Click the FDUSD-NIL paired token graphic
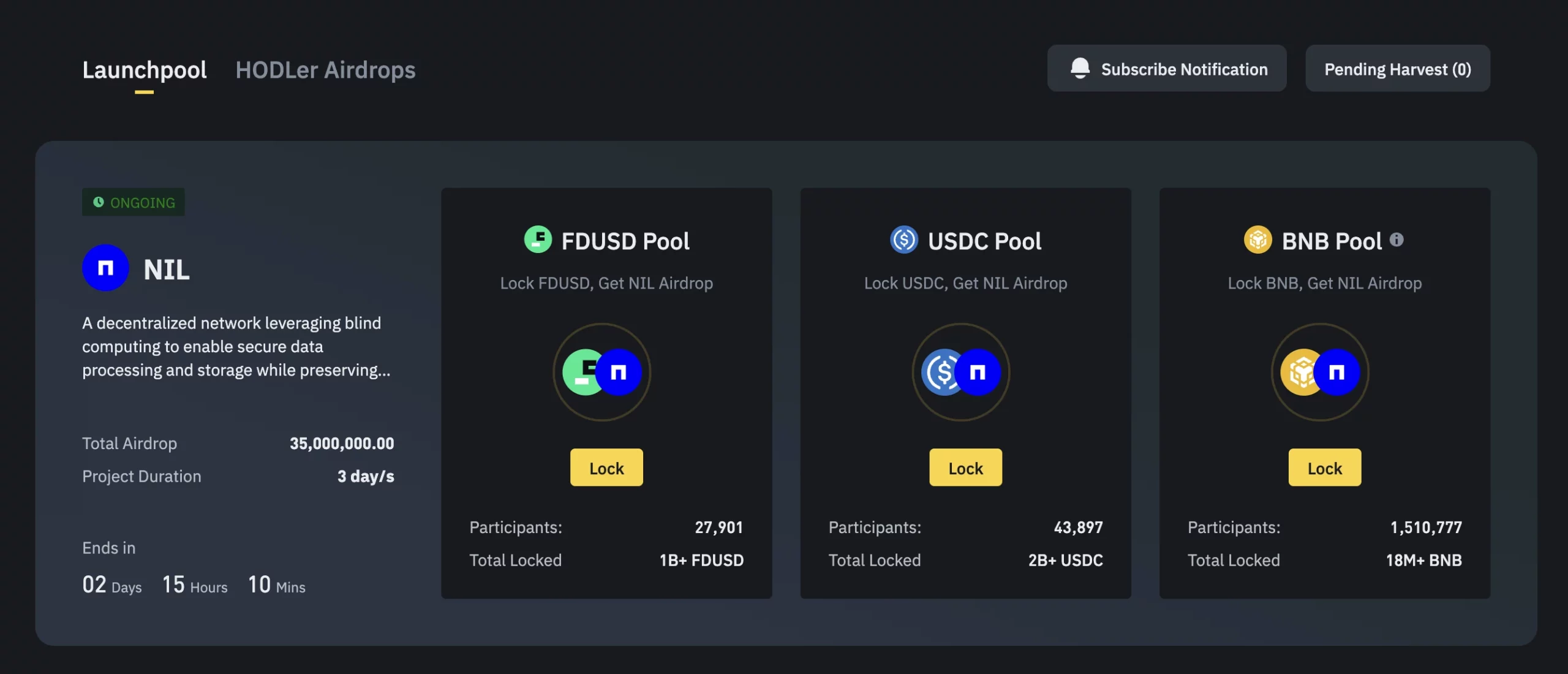 click(x=602, y=372)
